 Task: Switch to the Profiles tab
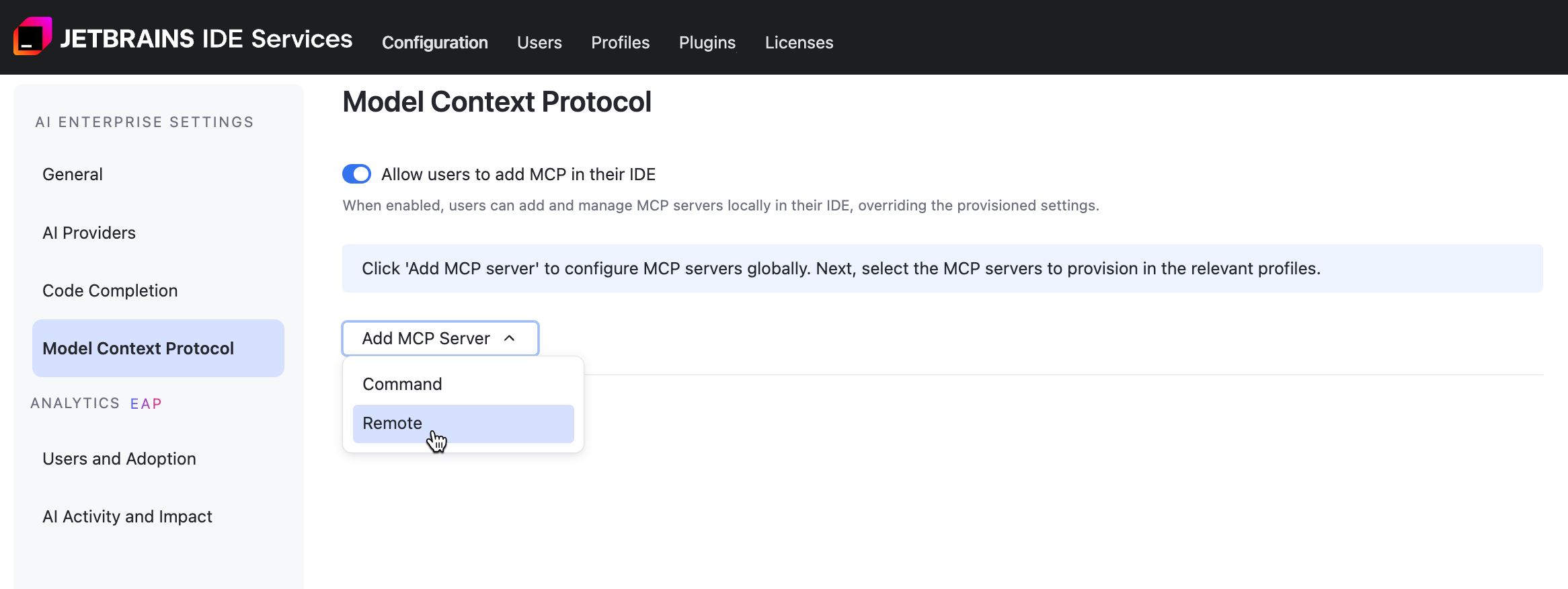pyautogui.click(x=620, y=42)
